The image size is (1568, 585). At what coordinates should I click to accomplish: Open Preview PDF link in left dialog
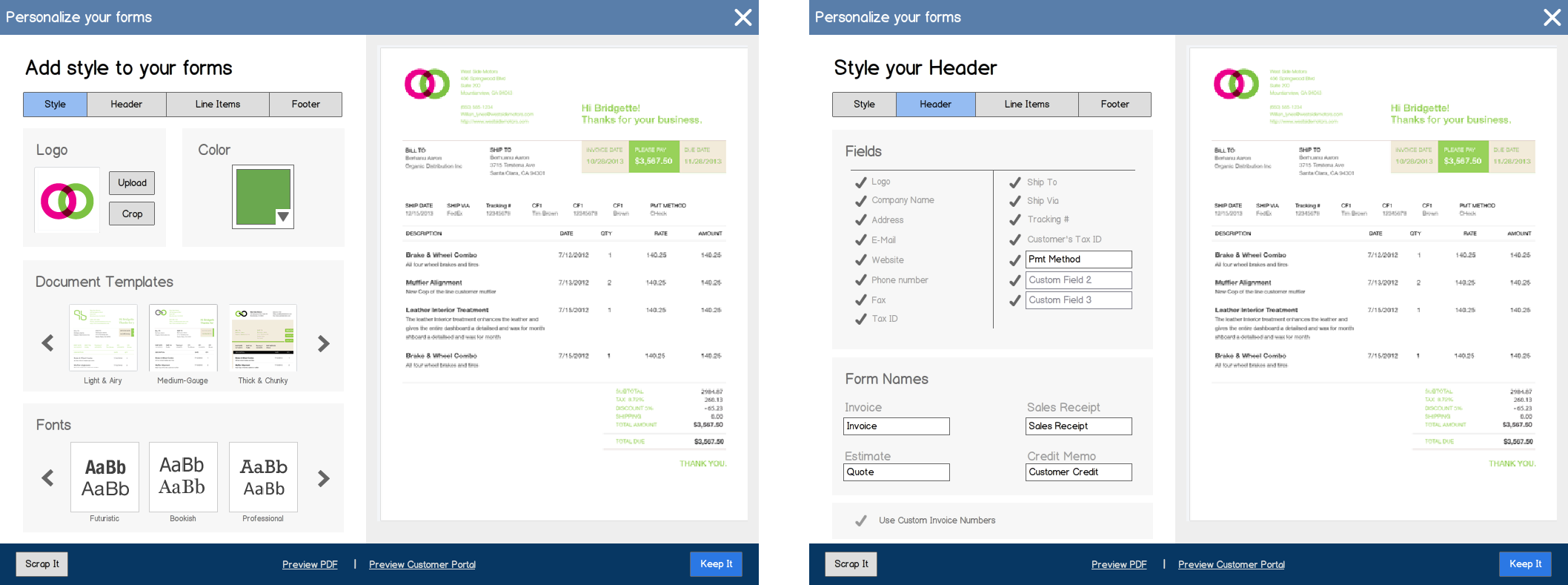tap(310, 564)
